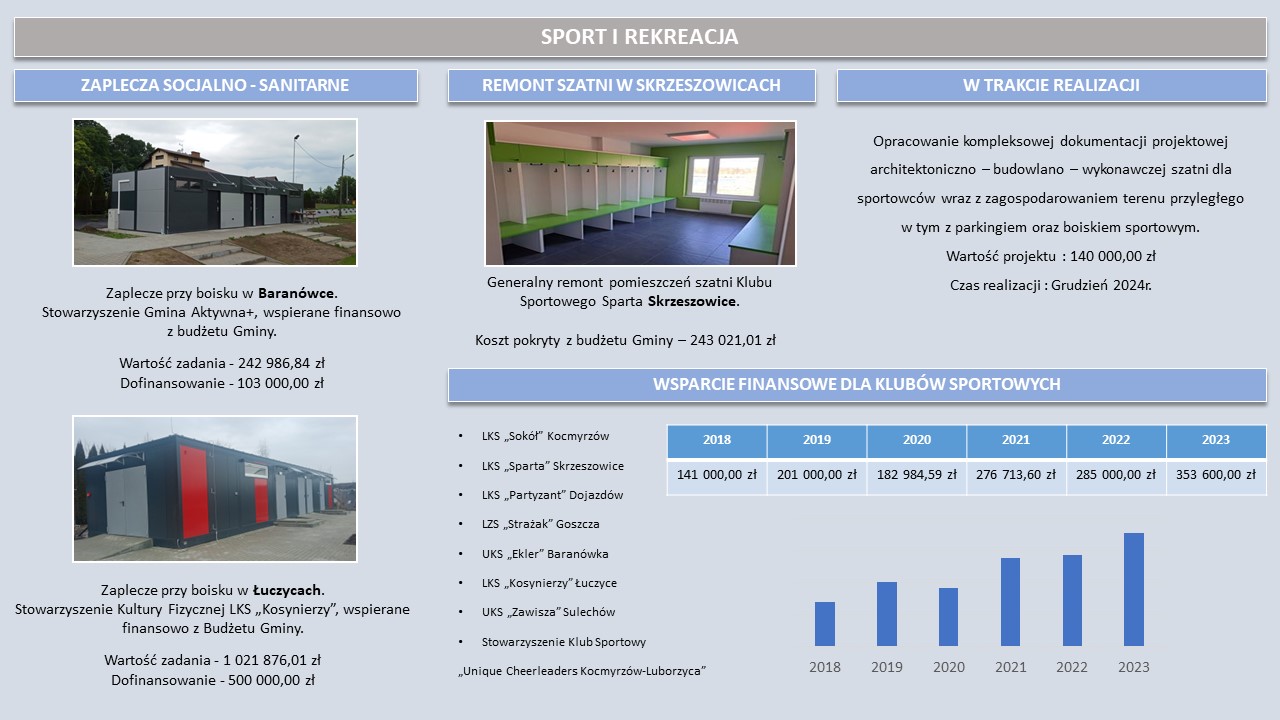
Task: Click the 2020 bar in the chart
Action: [948, 617]
